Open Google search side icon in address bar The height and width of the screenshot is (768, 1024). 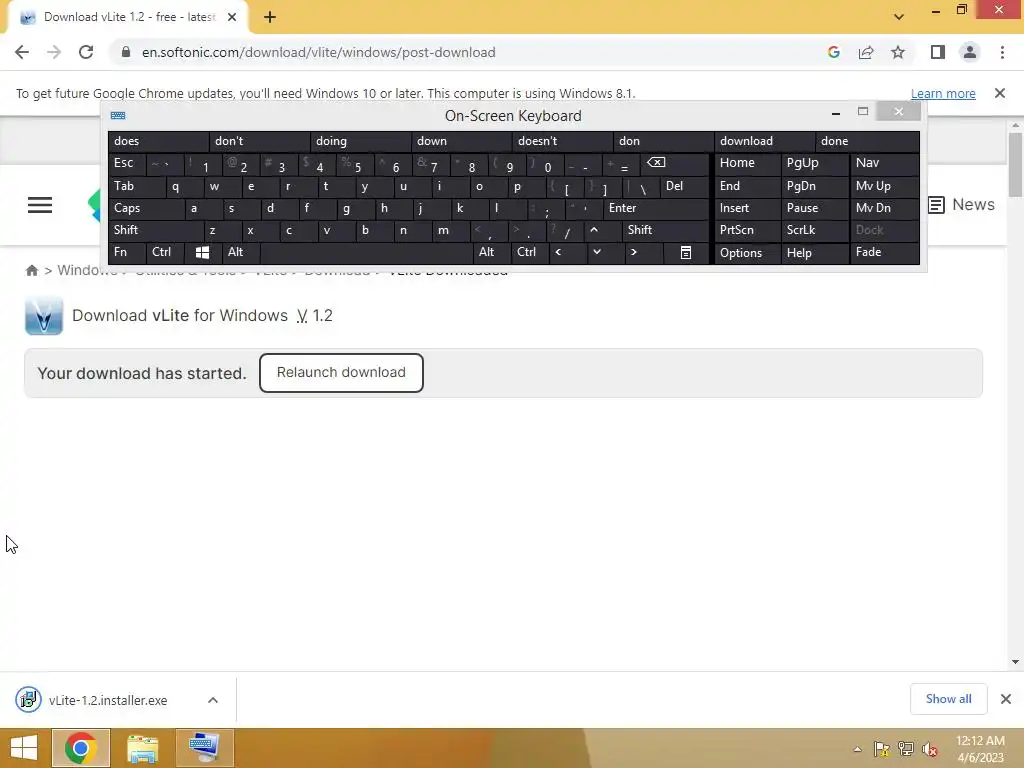coord(833,52)
